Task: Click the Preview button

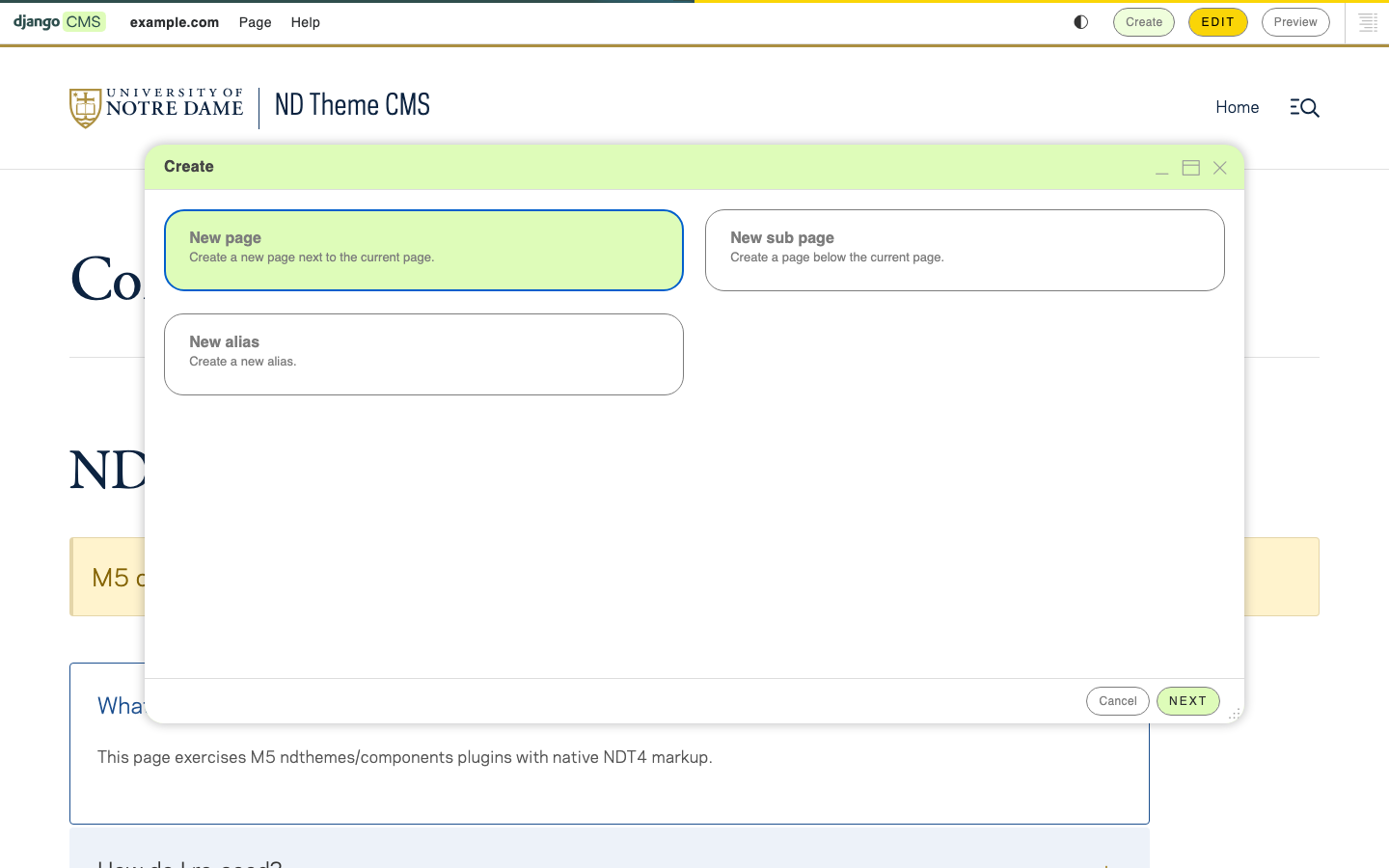Action: coord(1295,22)
